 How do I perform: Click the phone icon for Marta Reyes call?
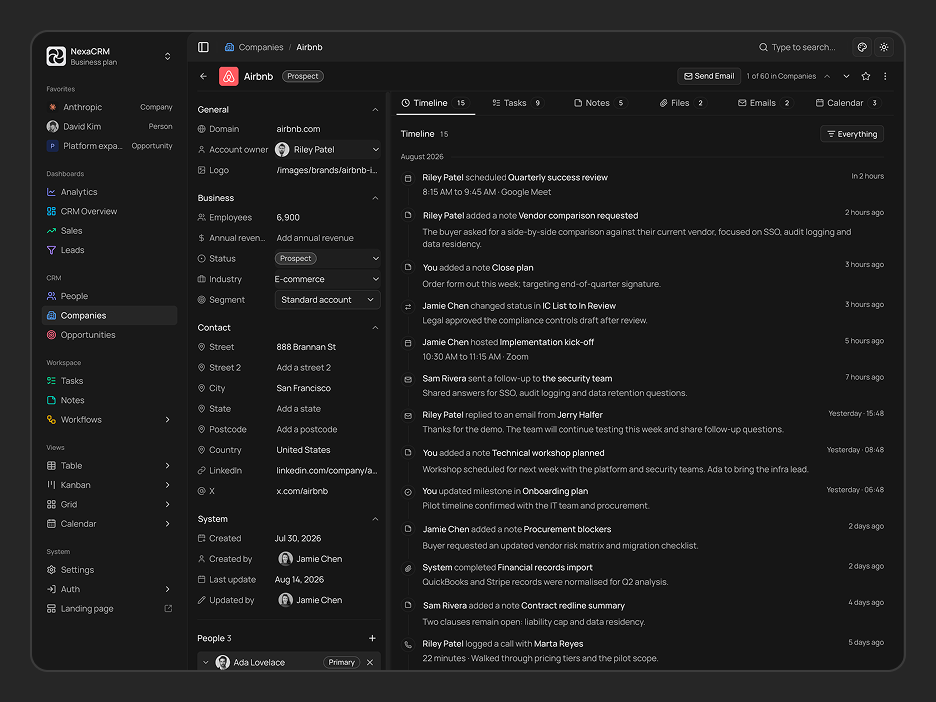coord(408,645)
